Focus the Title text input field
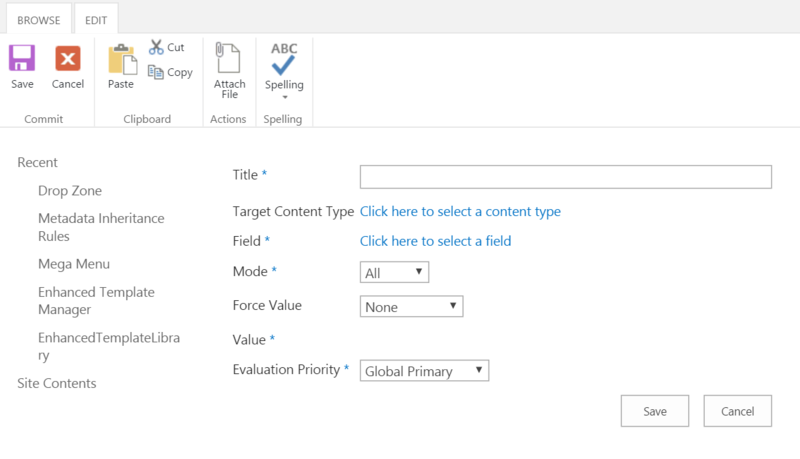This screenshot has width=800, height=459. click(x=565, y=177)
